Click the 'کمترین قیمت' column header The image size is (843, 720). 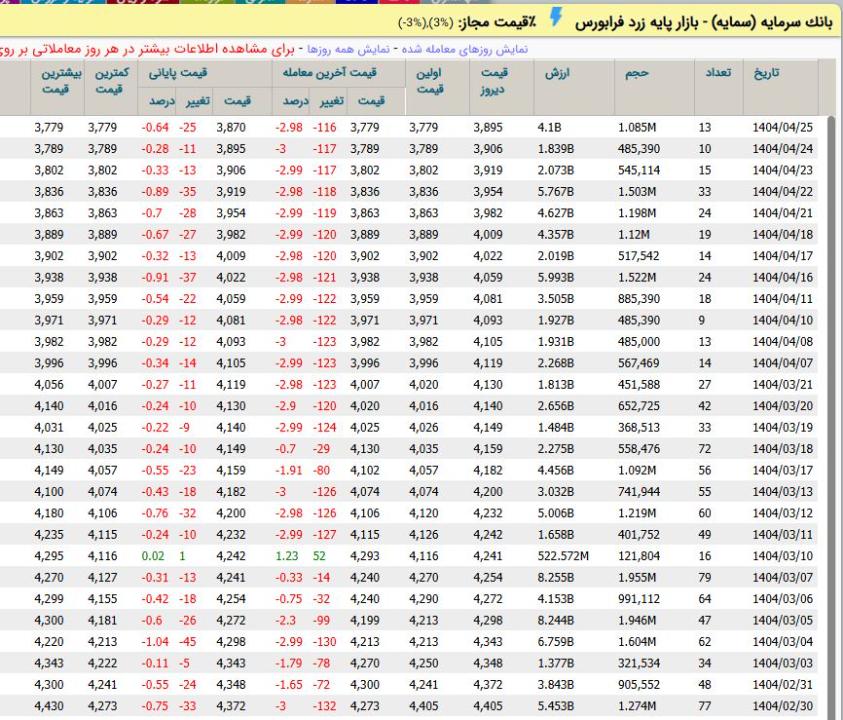pos(103,82)
